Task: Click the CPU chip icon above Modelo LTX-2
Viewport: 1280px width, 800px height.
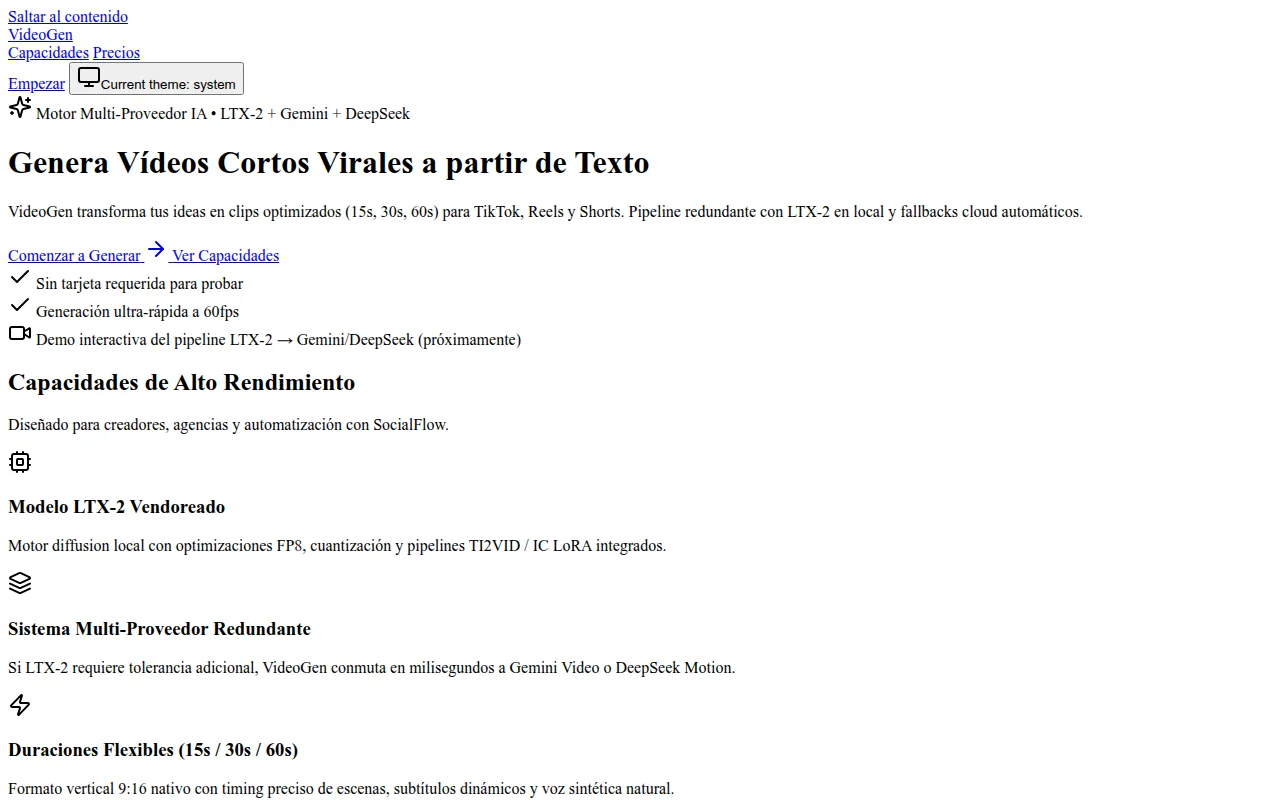Action: (20, 462)
